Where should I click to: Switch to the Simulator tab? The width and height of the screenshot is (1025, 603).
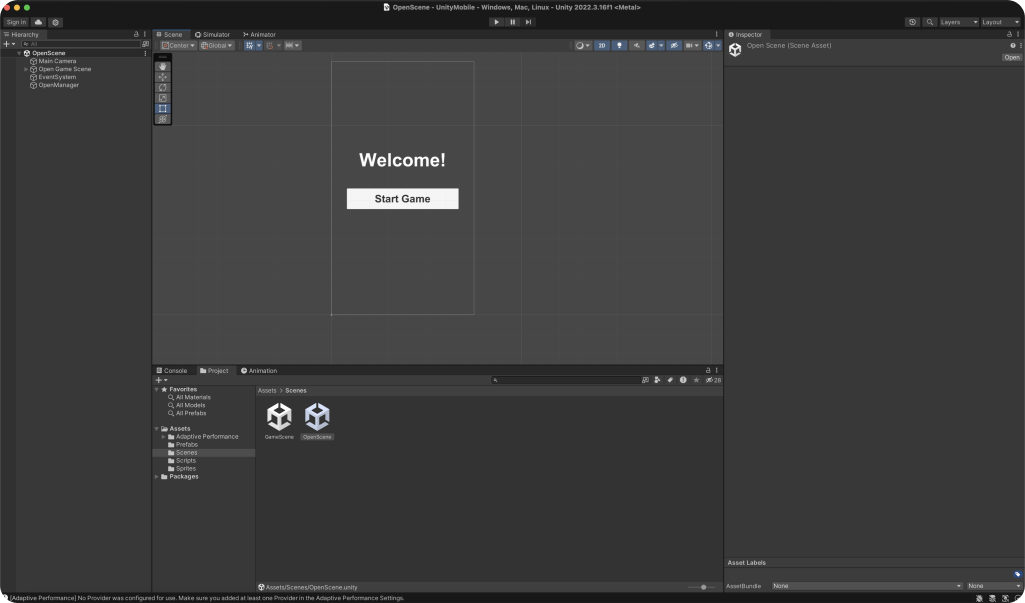pyautogui.click(x=212, y=34)
